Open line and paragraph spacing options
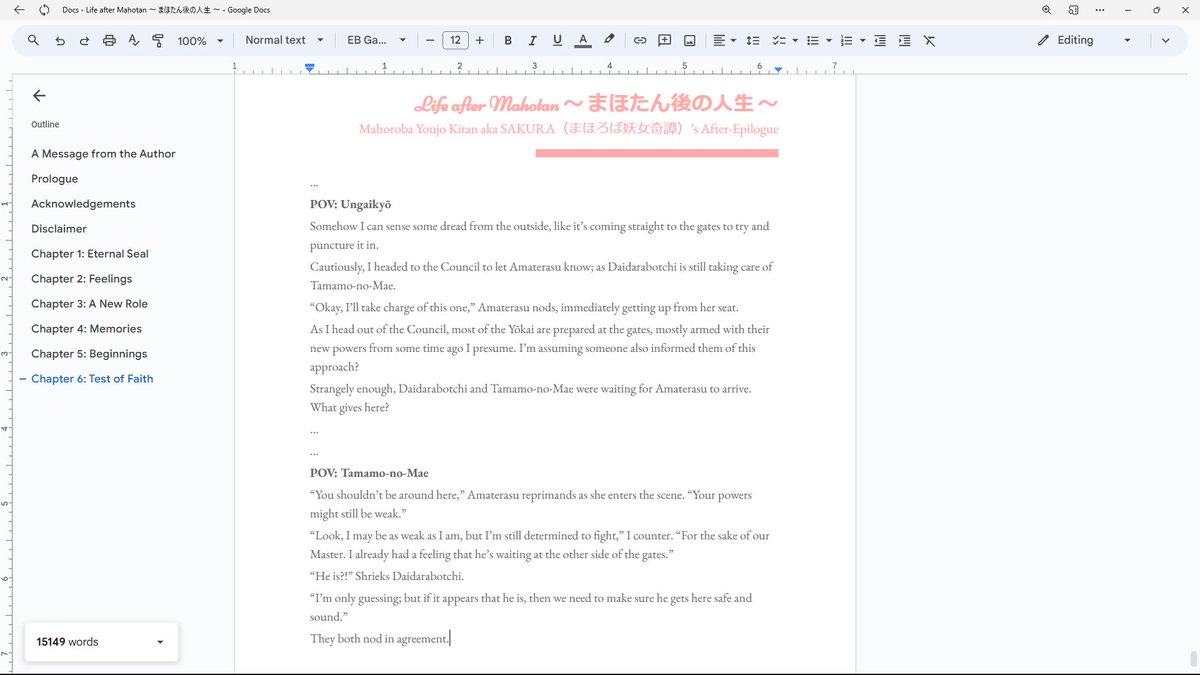The image size is (1200, 675). click(x=753, y=40)
